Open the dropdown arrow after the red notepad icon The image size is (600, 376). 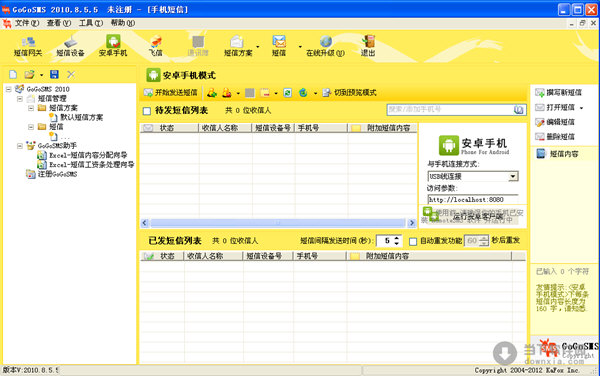pyautogui.click(x=276, y=93)
